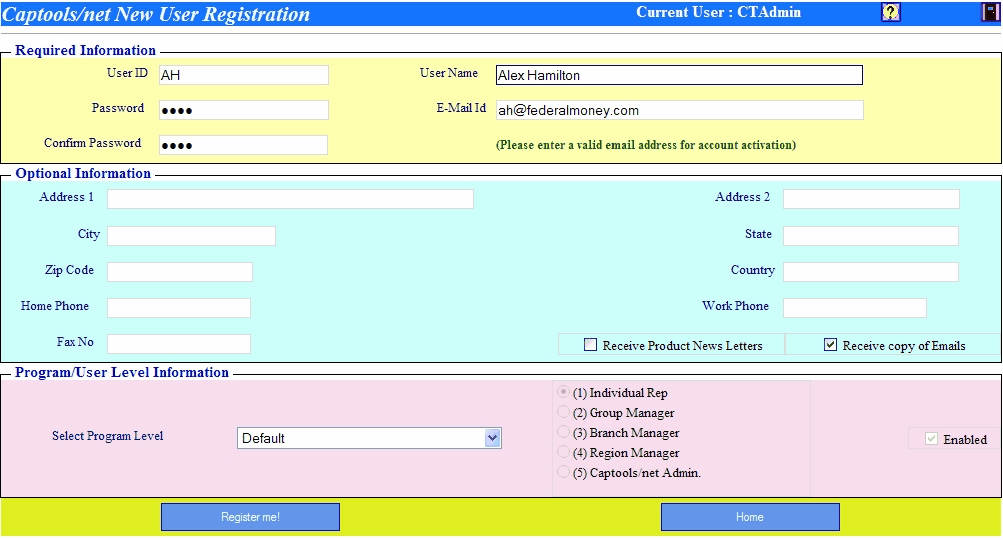
Task: Click the Address 1 input box
Action: pos(290,199)
